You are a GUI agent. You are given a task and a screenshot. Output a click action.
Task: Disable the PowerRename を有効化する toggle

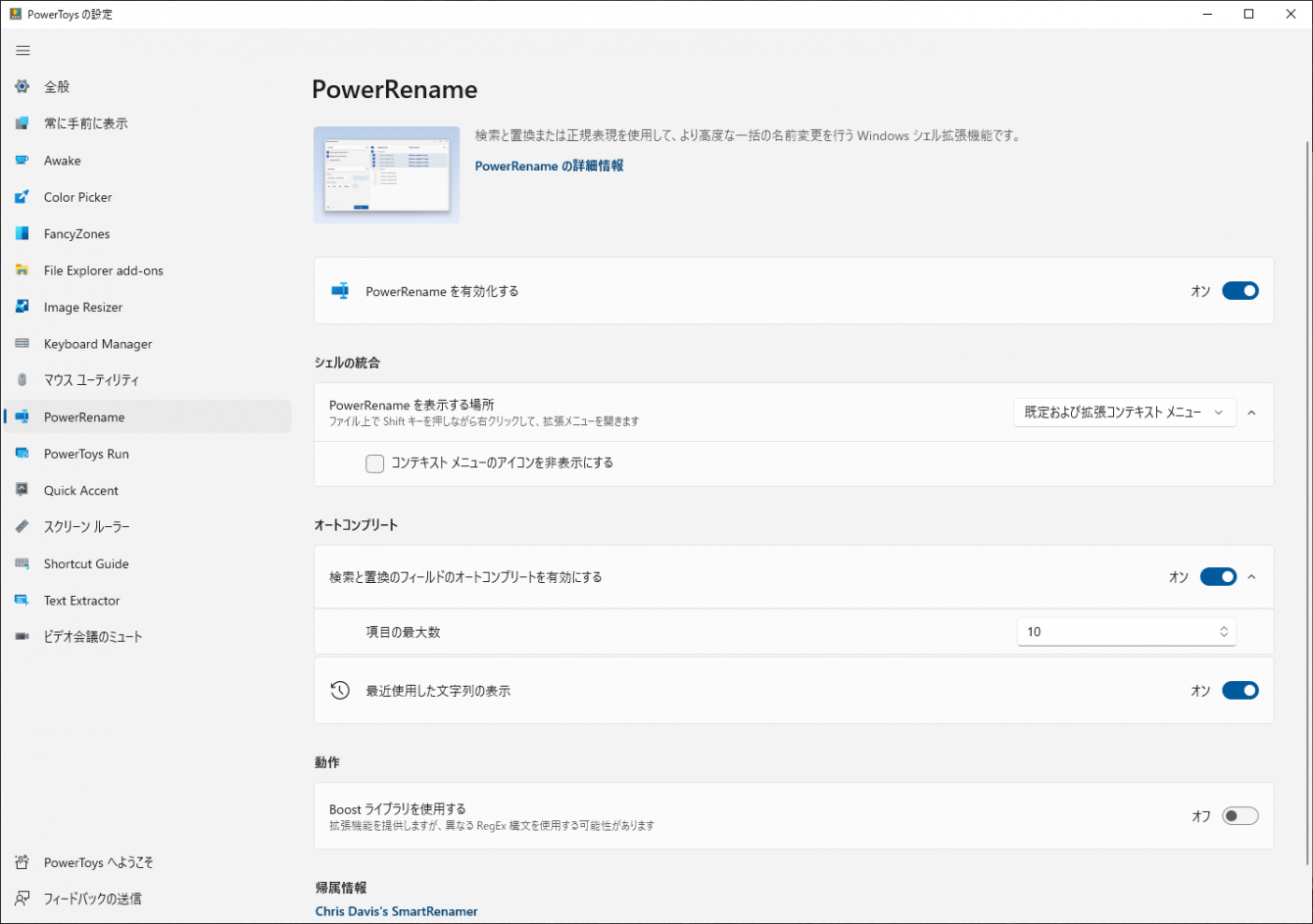pyautogui.click(x=1240, y=290)
